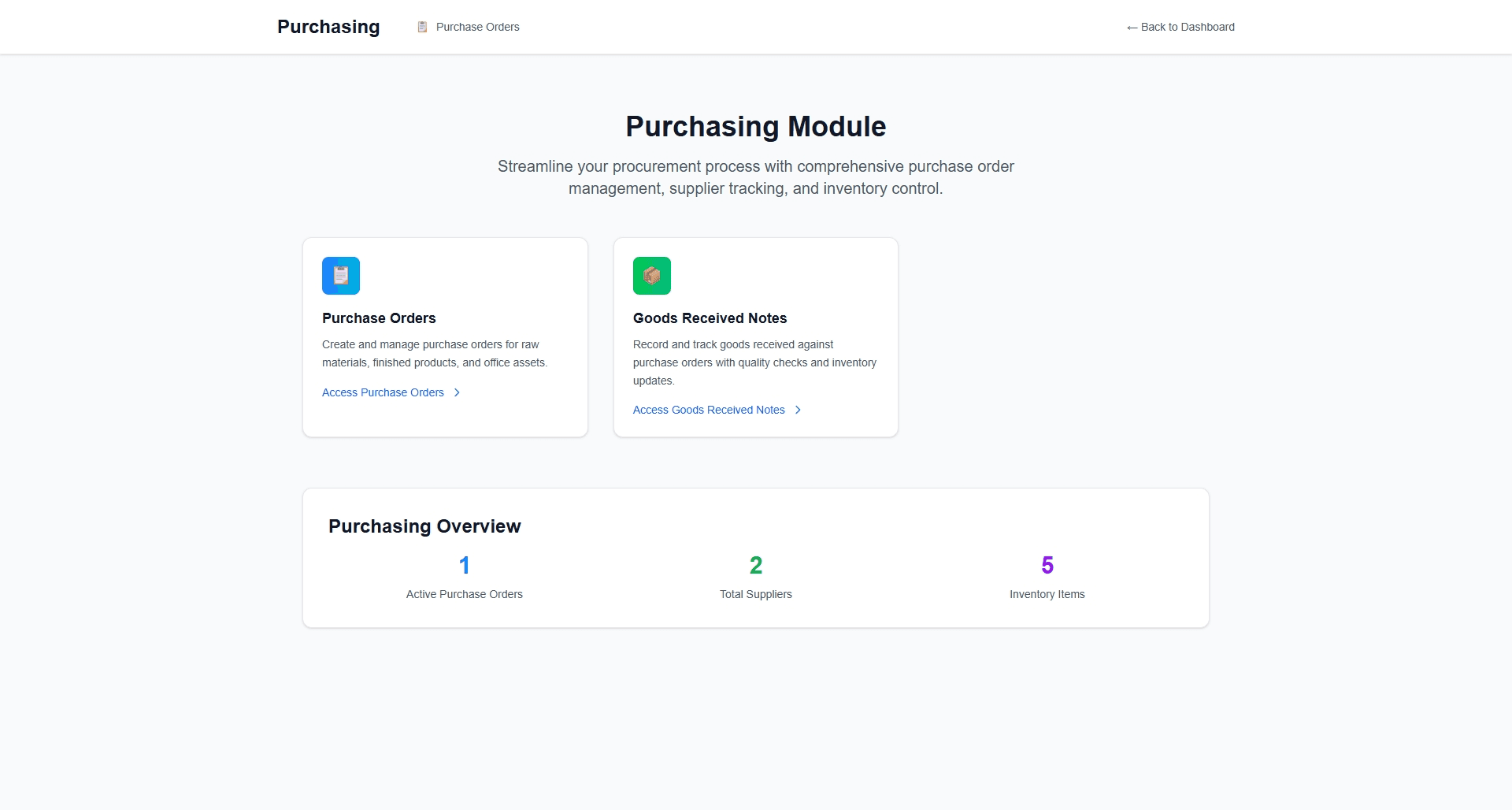Click the Total Suppliers count of 2
Screen dimensions: 1512x810
(x=755, y=565)
